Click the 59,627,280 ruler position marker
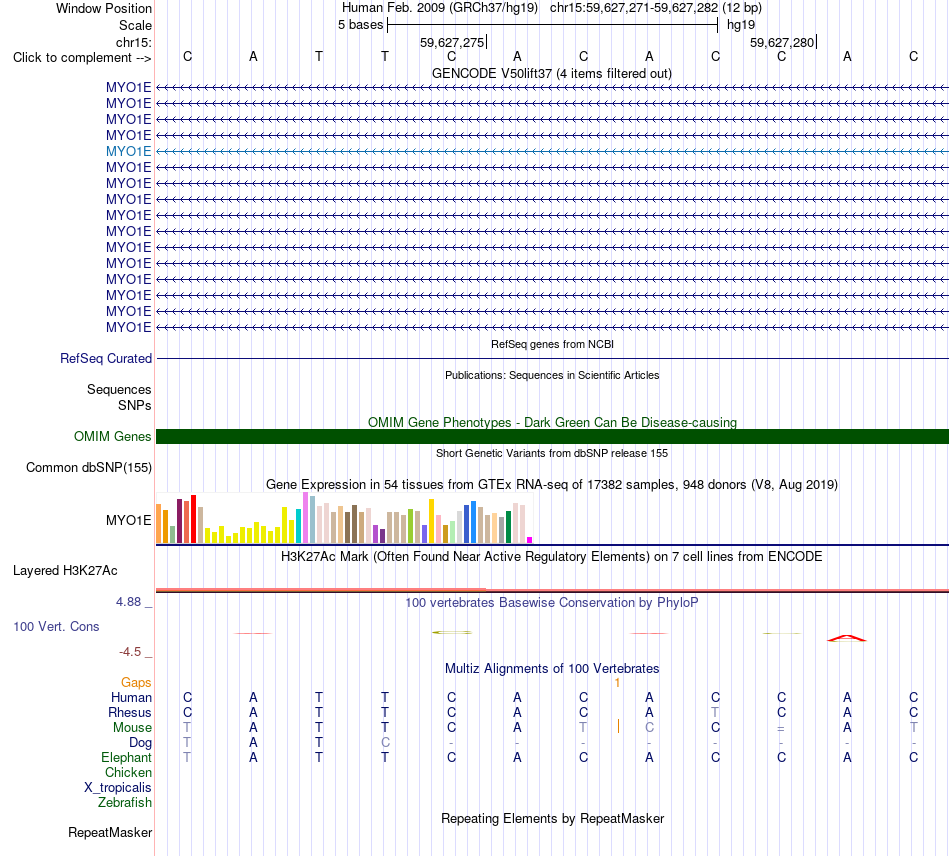This screenshot has height=856, width=950. click(x=782, y=42)
